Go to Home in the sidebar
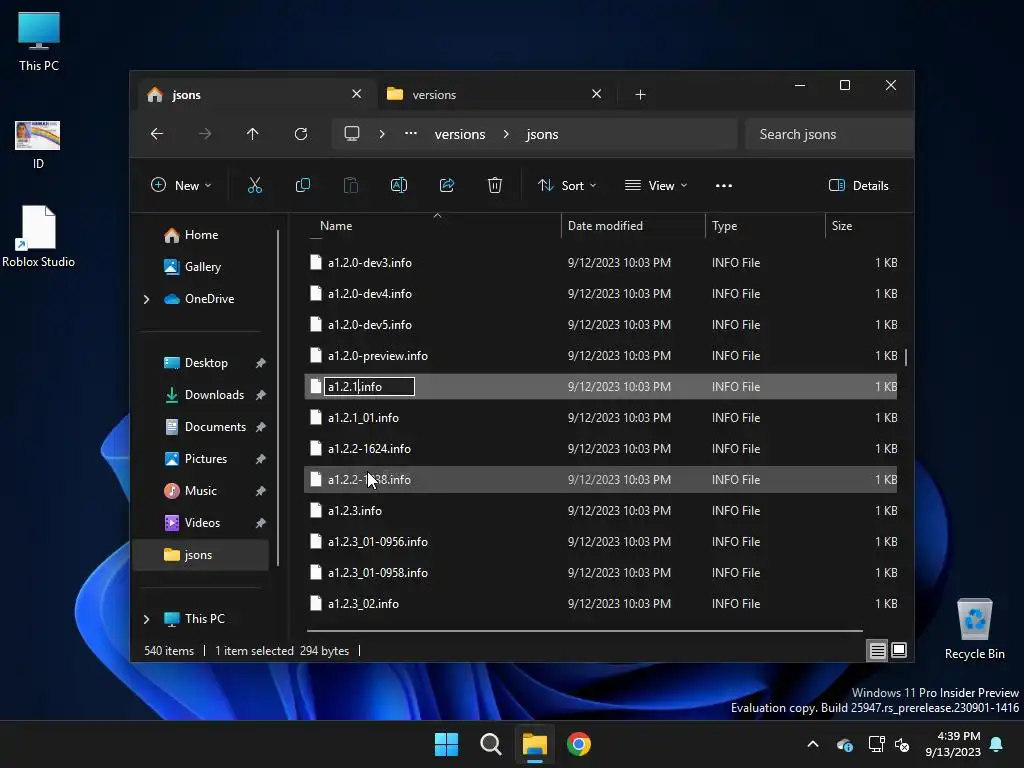 pyautogui.click(x=200, y=234)
